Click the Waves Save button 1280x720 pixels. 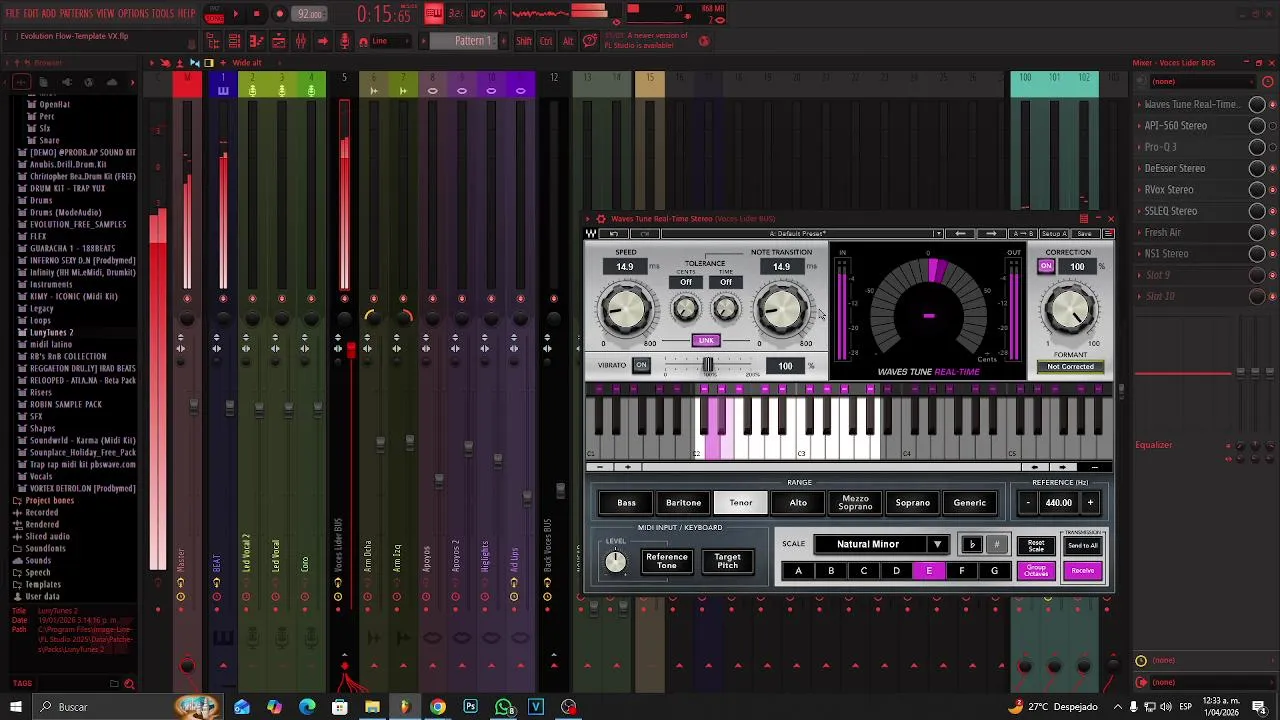pos(1084,233)
